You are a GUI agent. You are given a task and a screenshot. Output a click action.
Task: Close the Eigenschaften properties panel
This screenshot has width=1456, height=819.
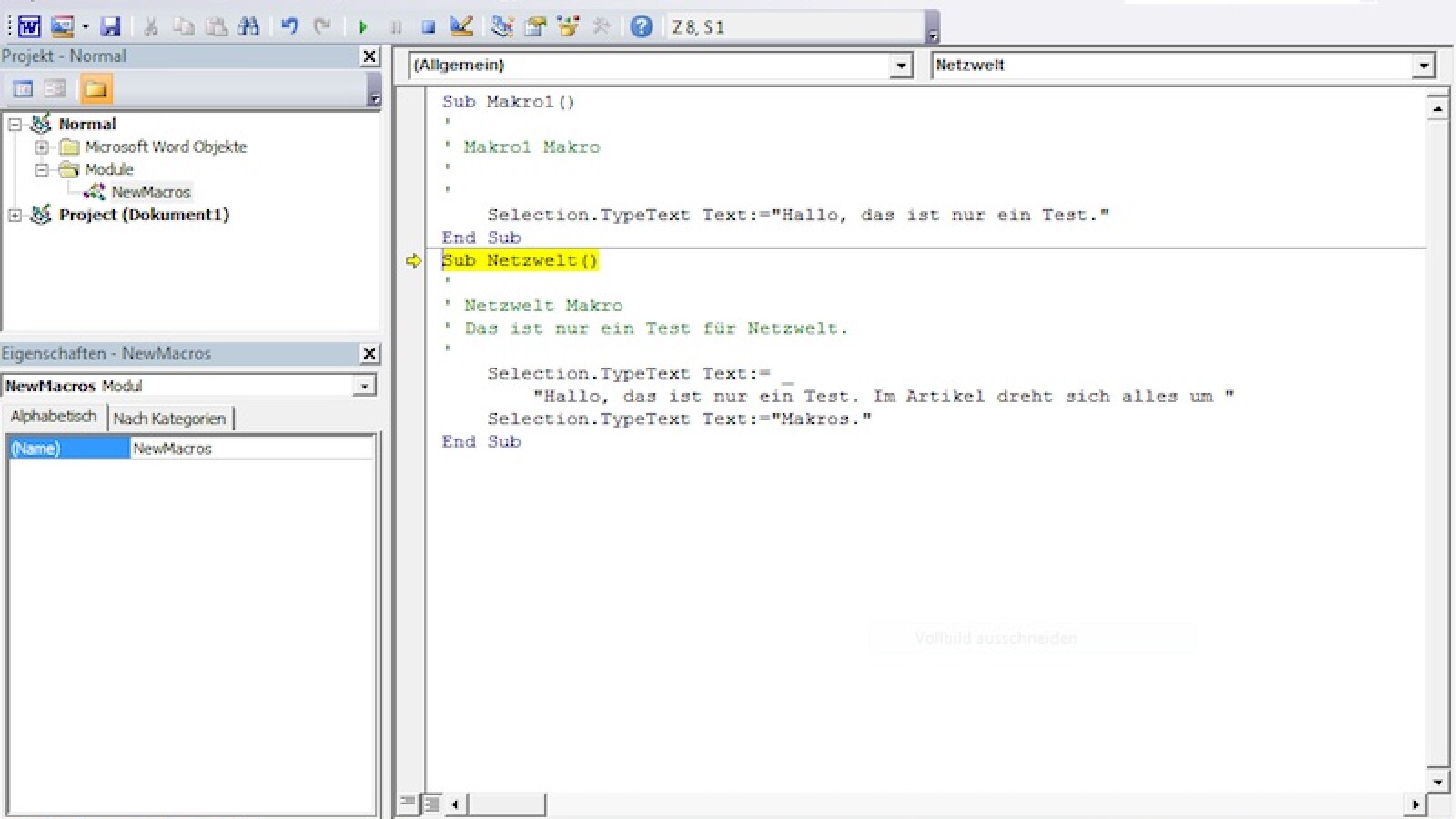click(369, 353)
